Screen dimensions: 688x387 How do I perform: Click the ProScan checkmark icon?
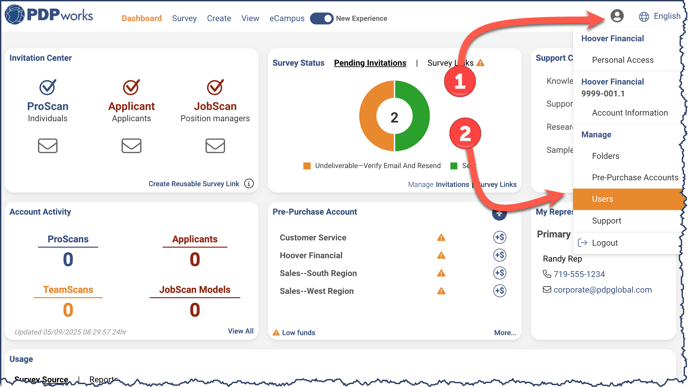47,87
